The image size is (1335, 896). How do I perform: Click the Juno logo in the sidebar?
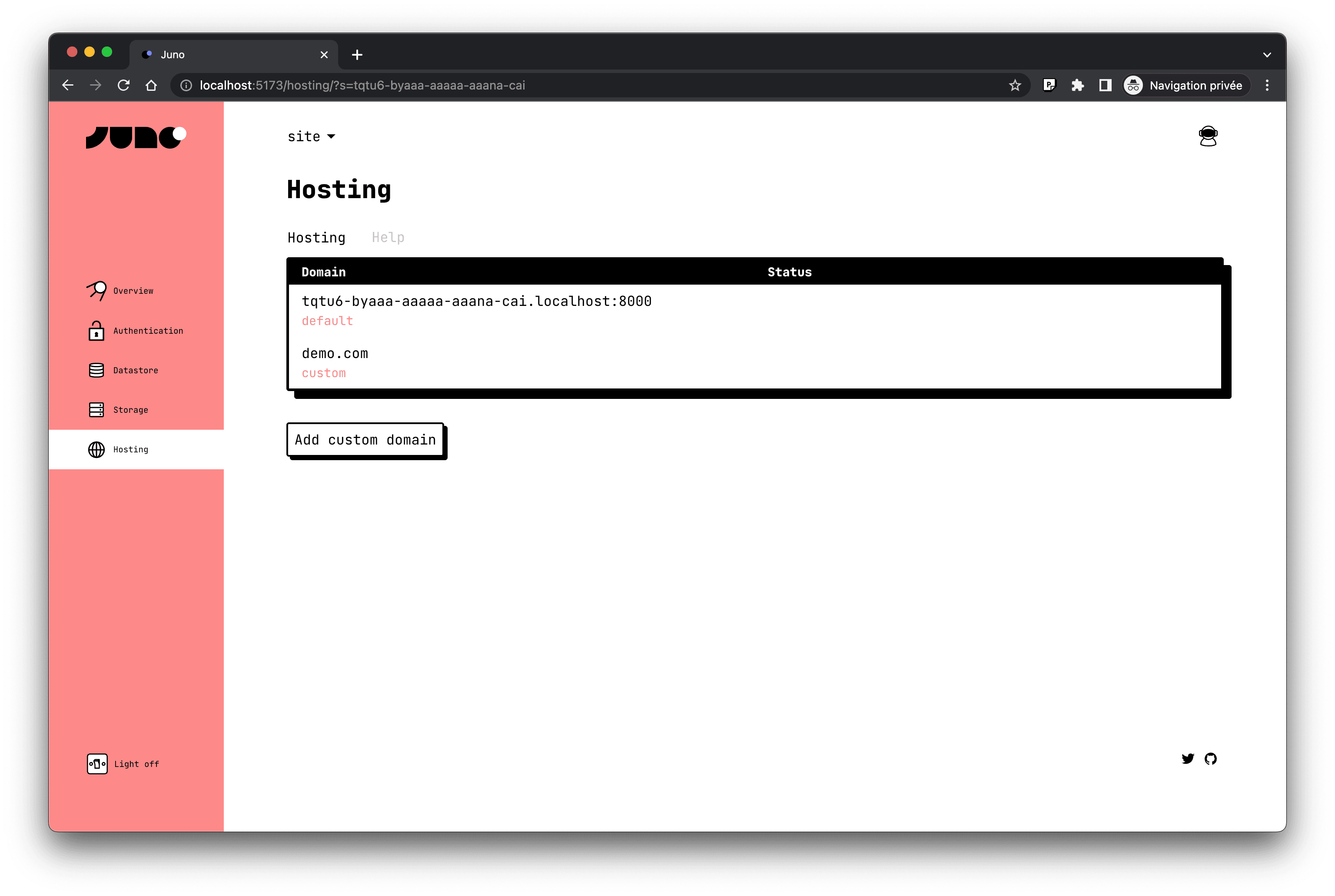tap(136, 137)
